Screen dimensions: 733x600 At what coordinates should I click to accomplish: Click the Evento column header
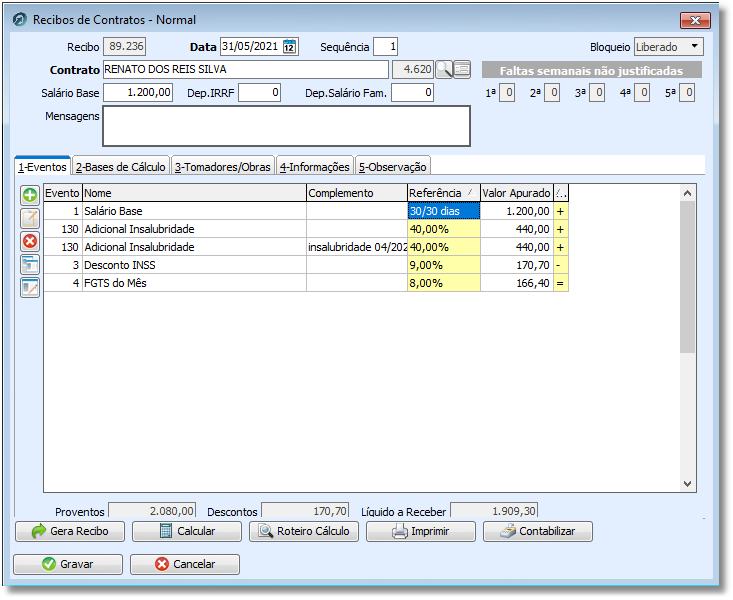pos(63,193)
